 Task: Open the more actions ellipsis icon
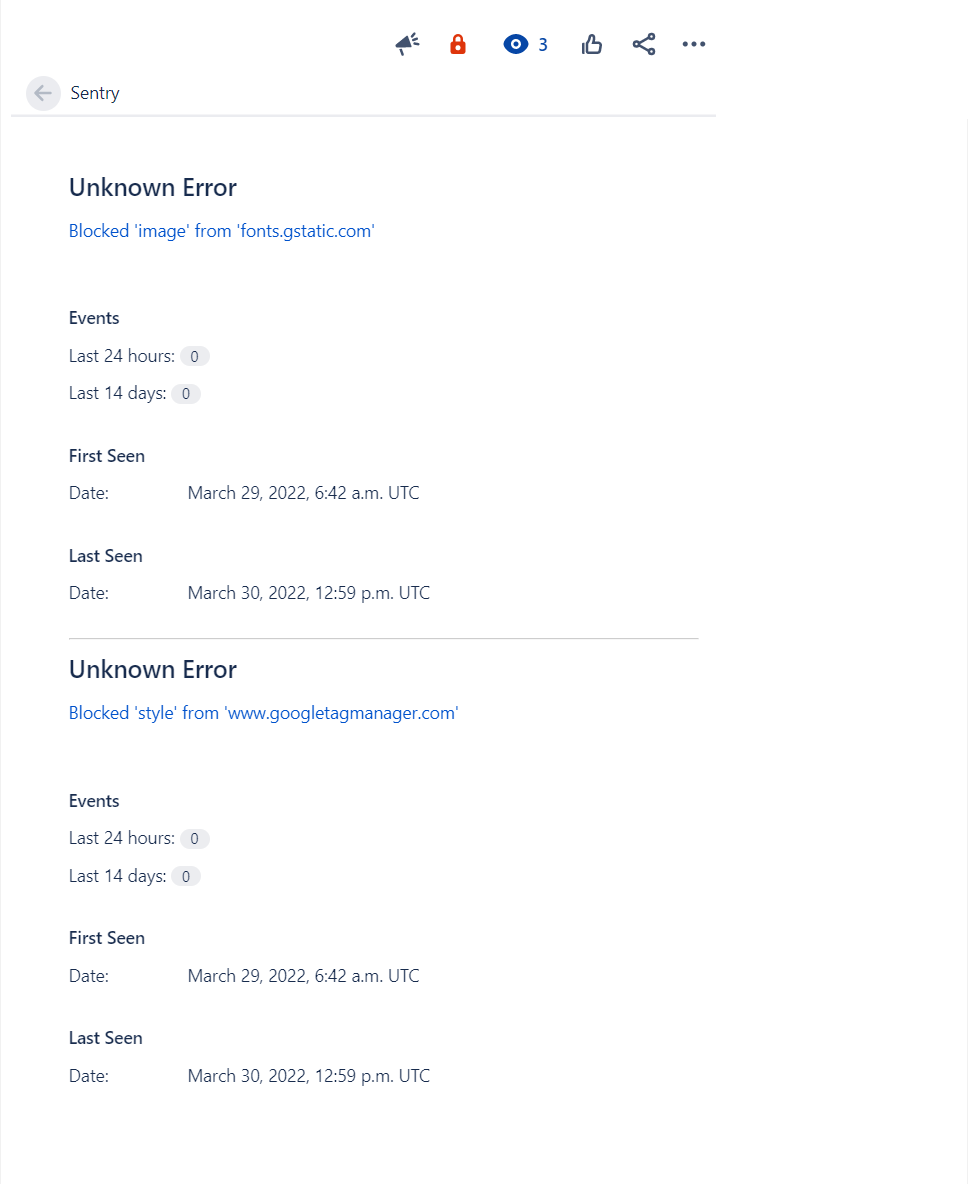[x=693, y=44]
